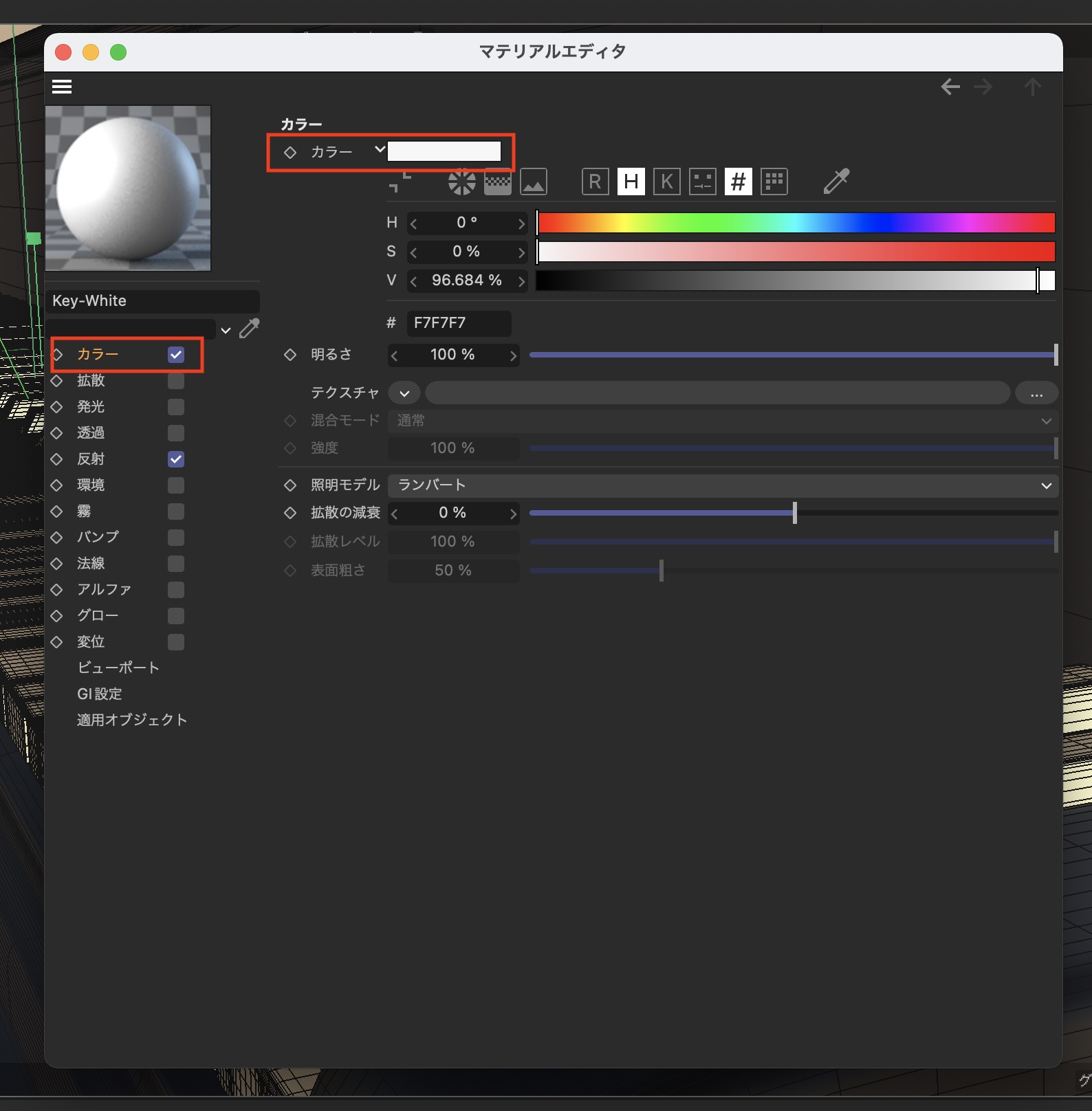1092x1111 pixels.
Task: Open the color wheel mode
Action: click(461, 182)
